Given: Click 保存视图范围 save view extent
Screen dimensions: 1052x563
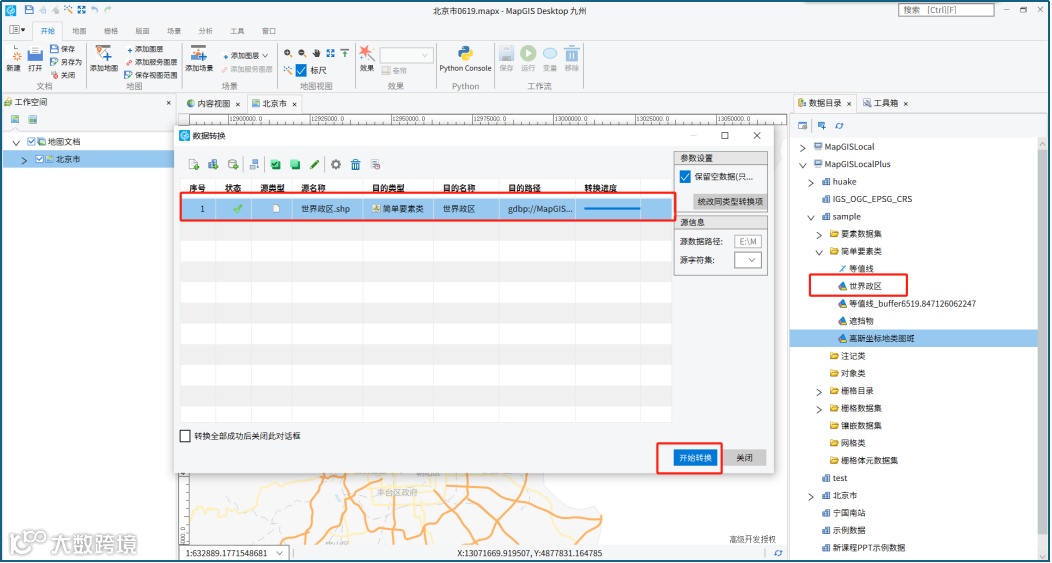Looking at the screenshot, I should (x=151, y=75).
